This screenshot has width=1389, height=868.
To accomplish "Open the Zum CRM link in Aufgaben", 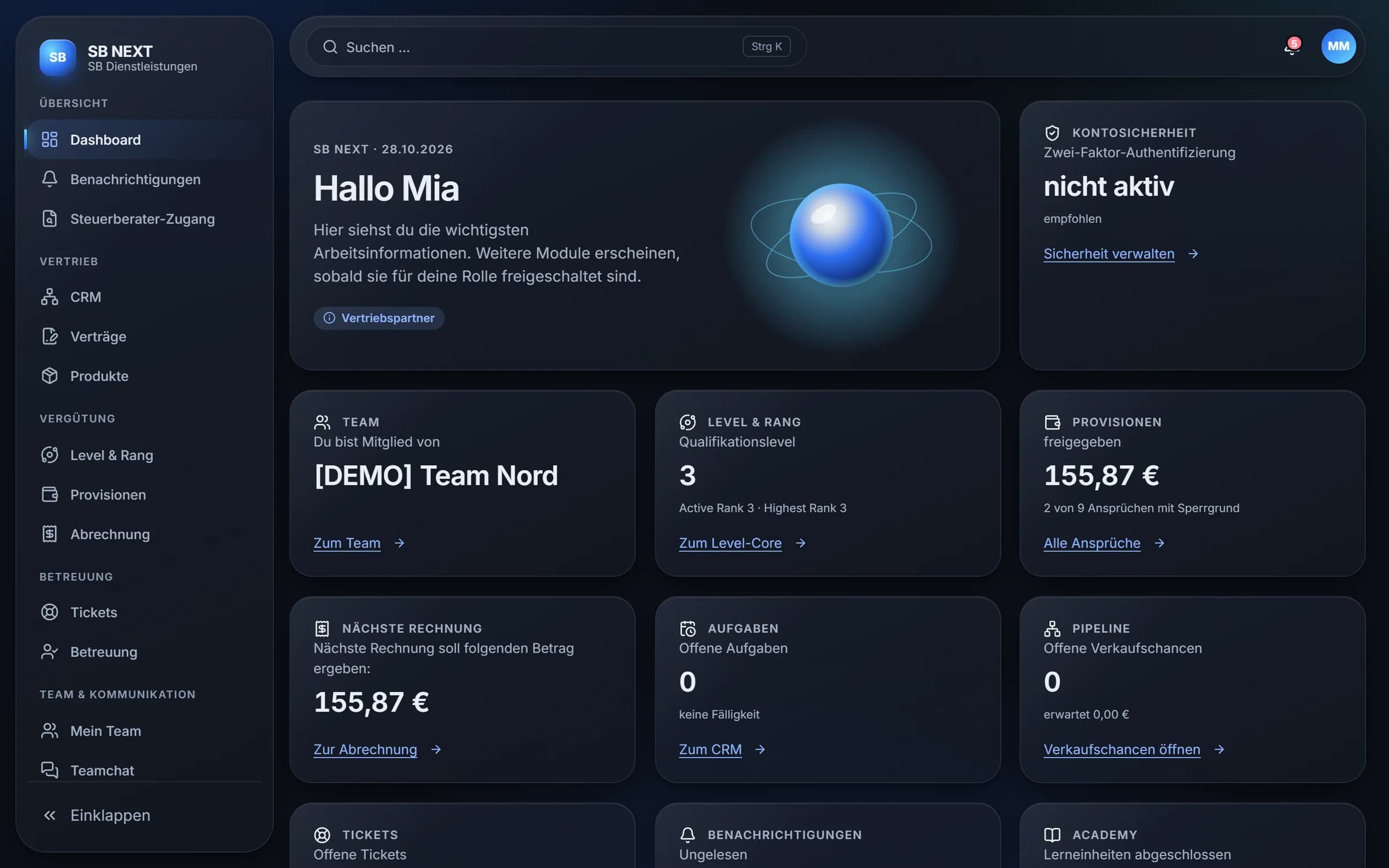I will click(x=722, y=749).
